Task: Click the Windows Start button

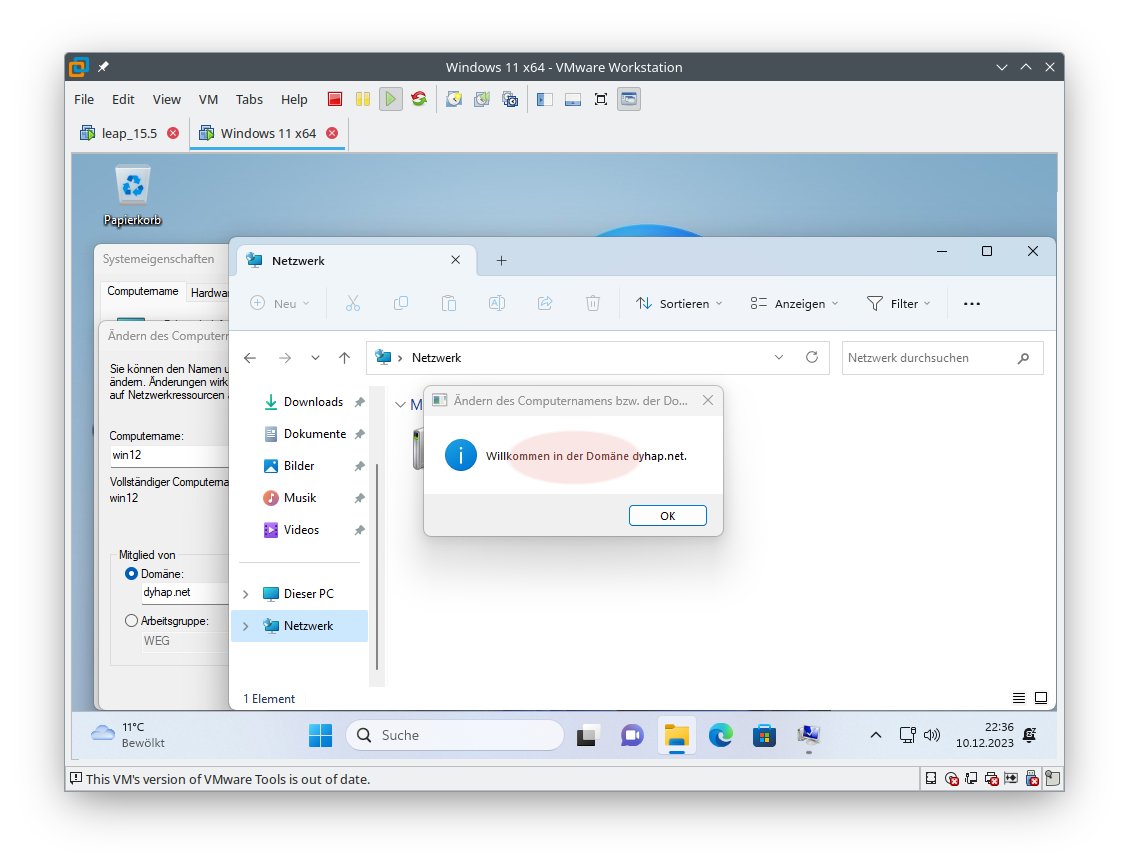Action: [x=320, y=736]
